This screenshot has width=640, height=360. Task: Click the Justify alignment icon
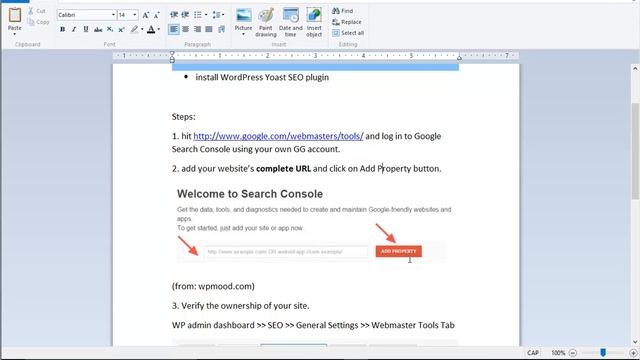(209, 29)
